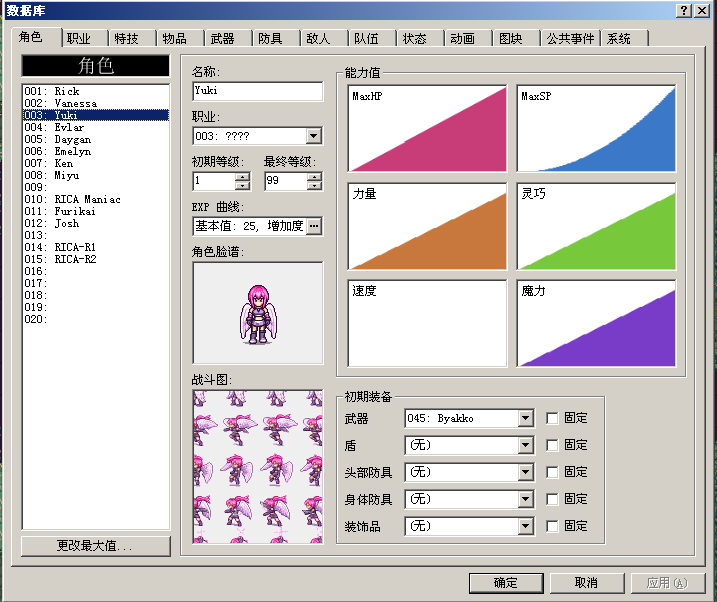
Task: Increase the 最终等级 final level value
Action: coord(314,176)
